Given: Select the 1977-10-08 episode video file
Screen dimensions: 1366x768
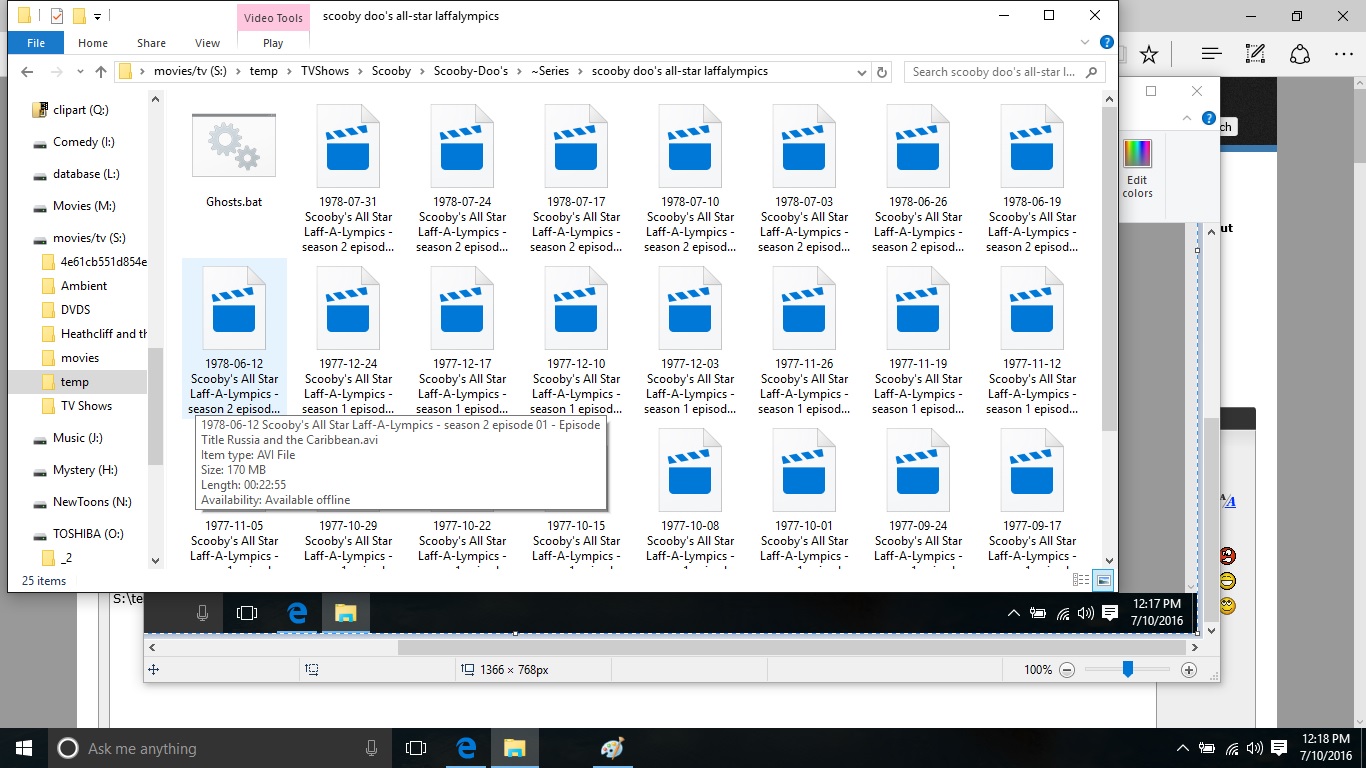Looking at the screenshot, I should click(690, 496).
